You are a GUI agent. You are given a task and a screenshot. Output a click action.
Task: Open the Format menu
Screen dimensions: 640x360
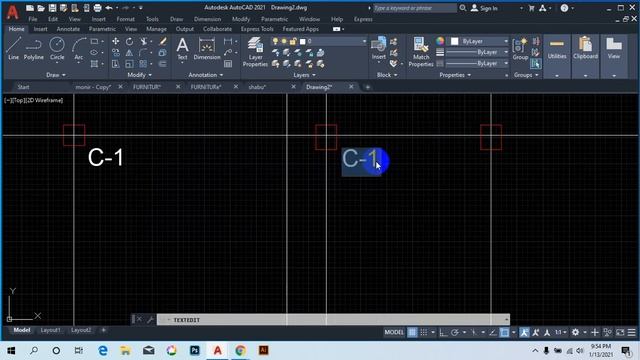[125, 19]
